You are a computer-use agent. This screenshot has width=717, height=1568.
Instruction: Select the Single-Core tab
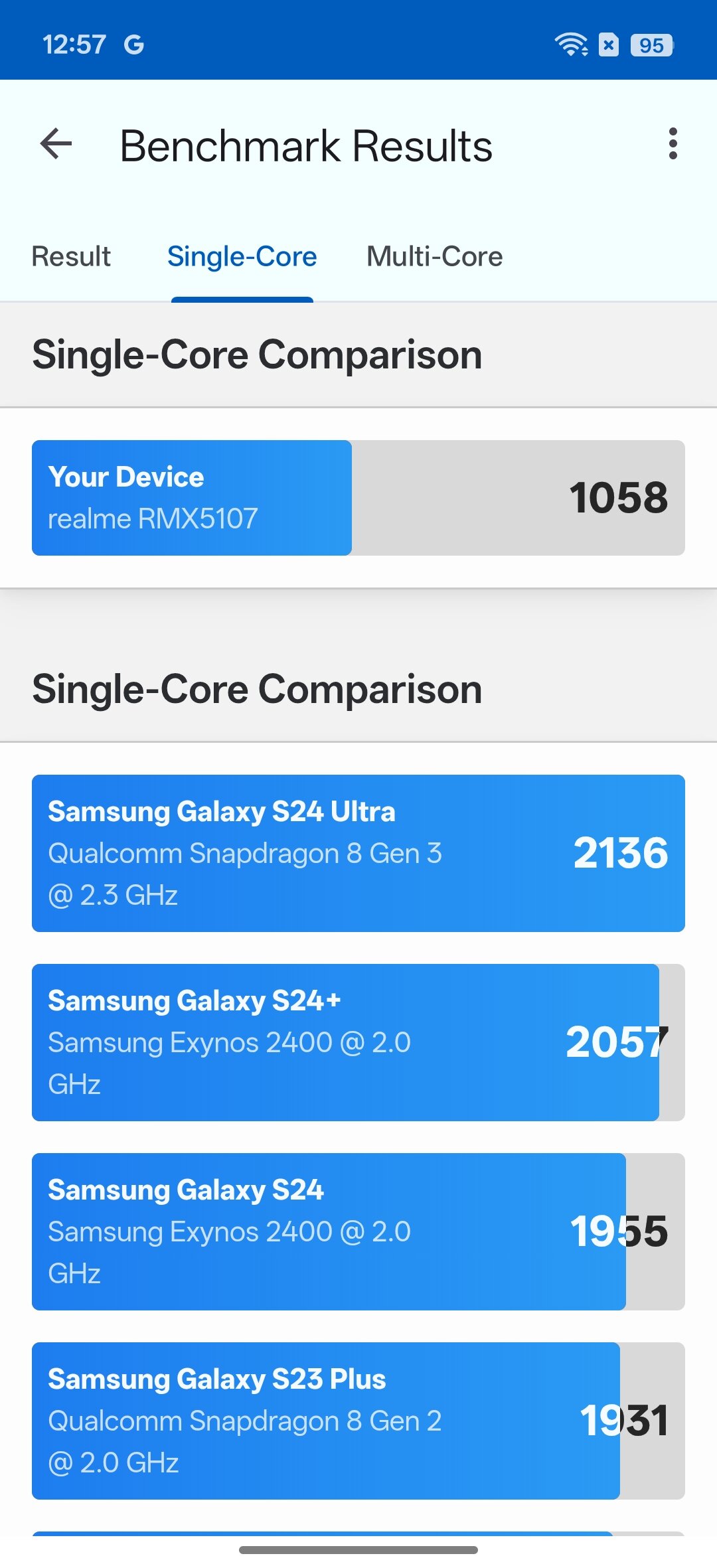pyautogui.click(x=242, y=257)
